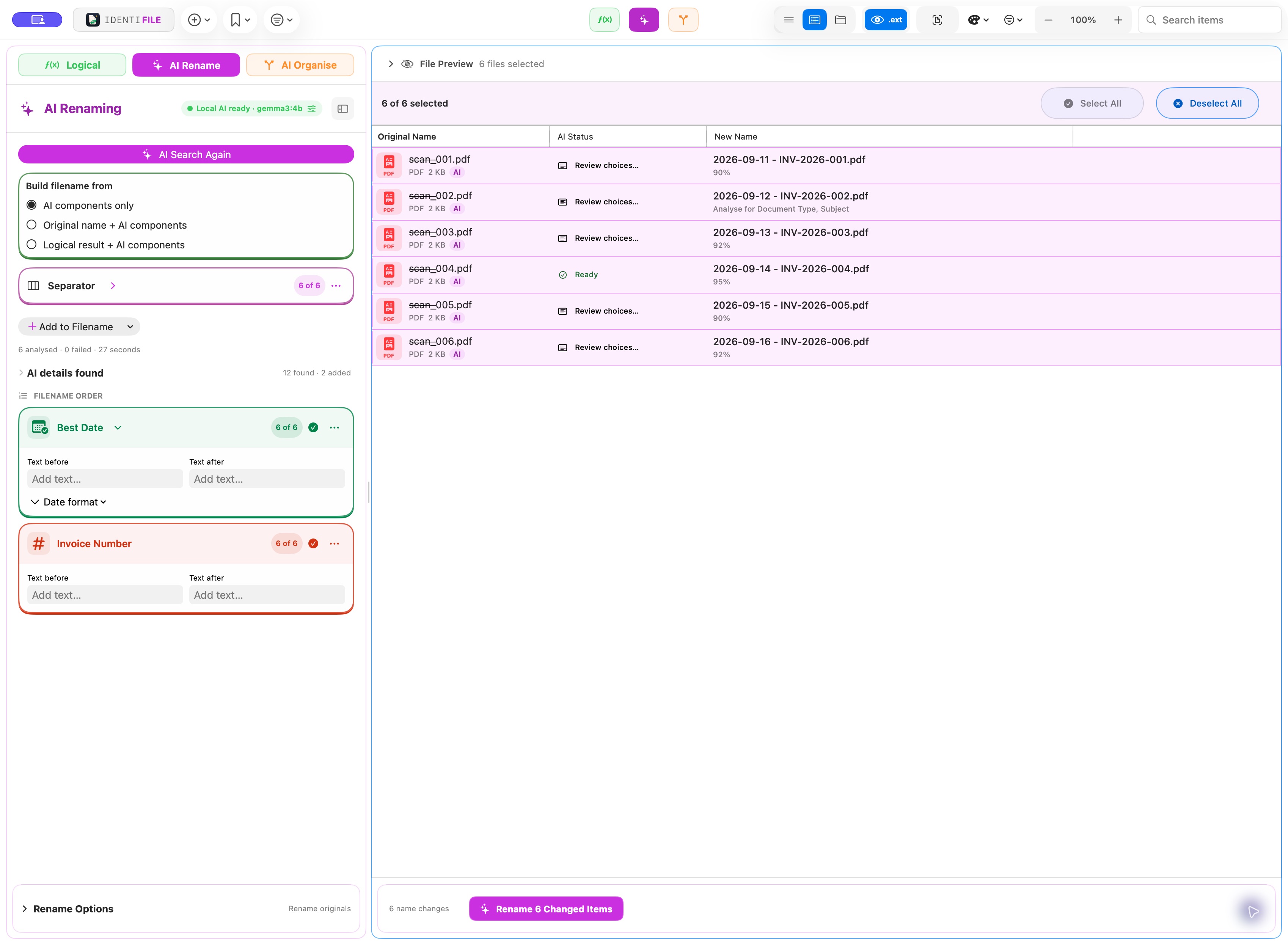The width and height of the screenshot is (1288, 945).
Task: Switch to the Logical tab
Action: (x=72, y=64)
